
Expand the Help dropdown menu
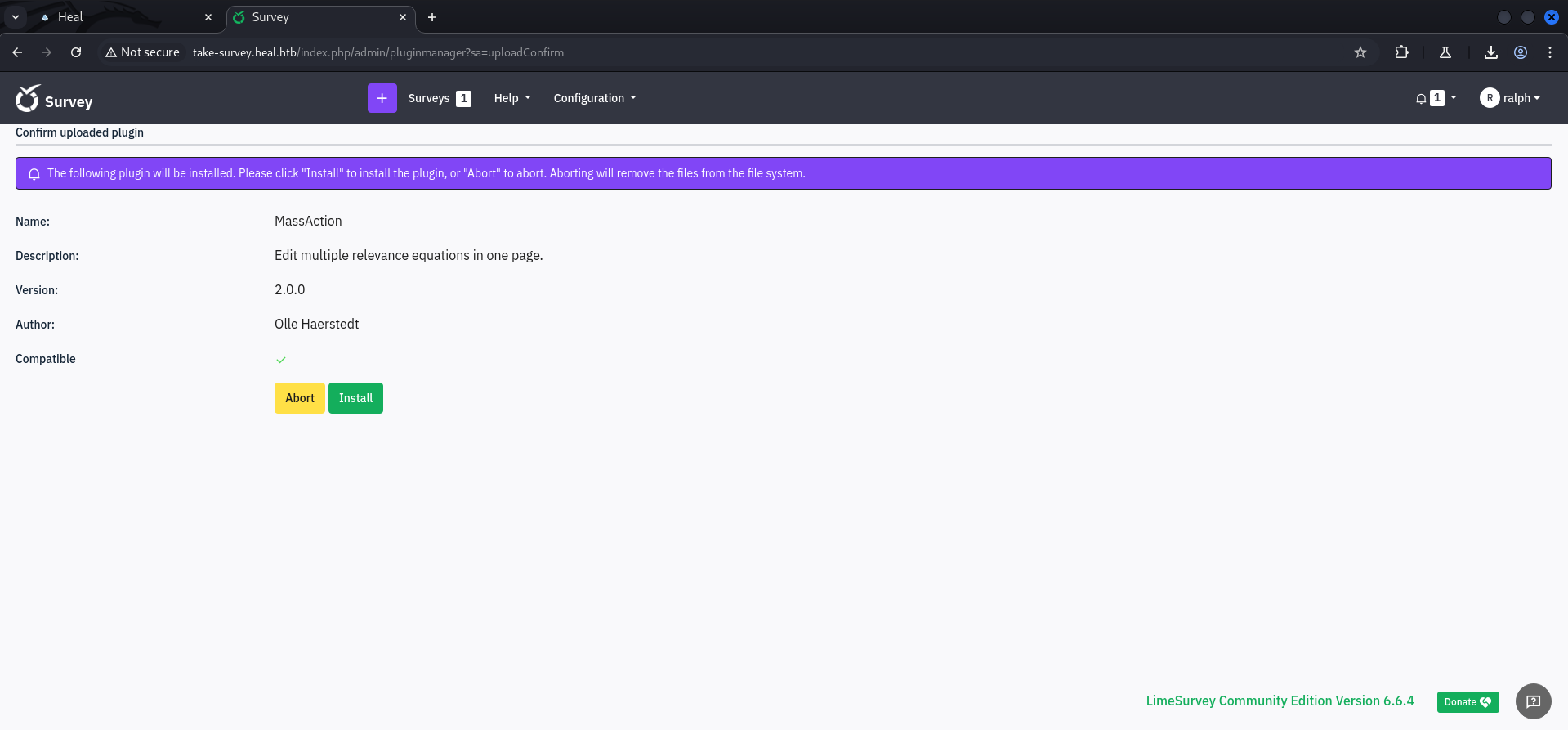click(512, 98)
